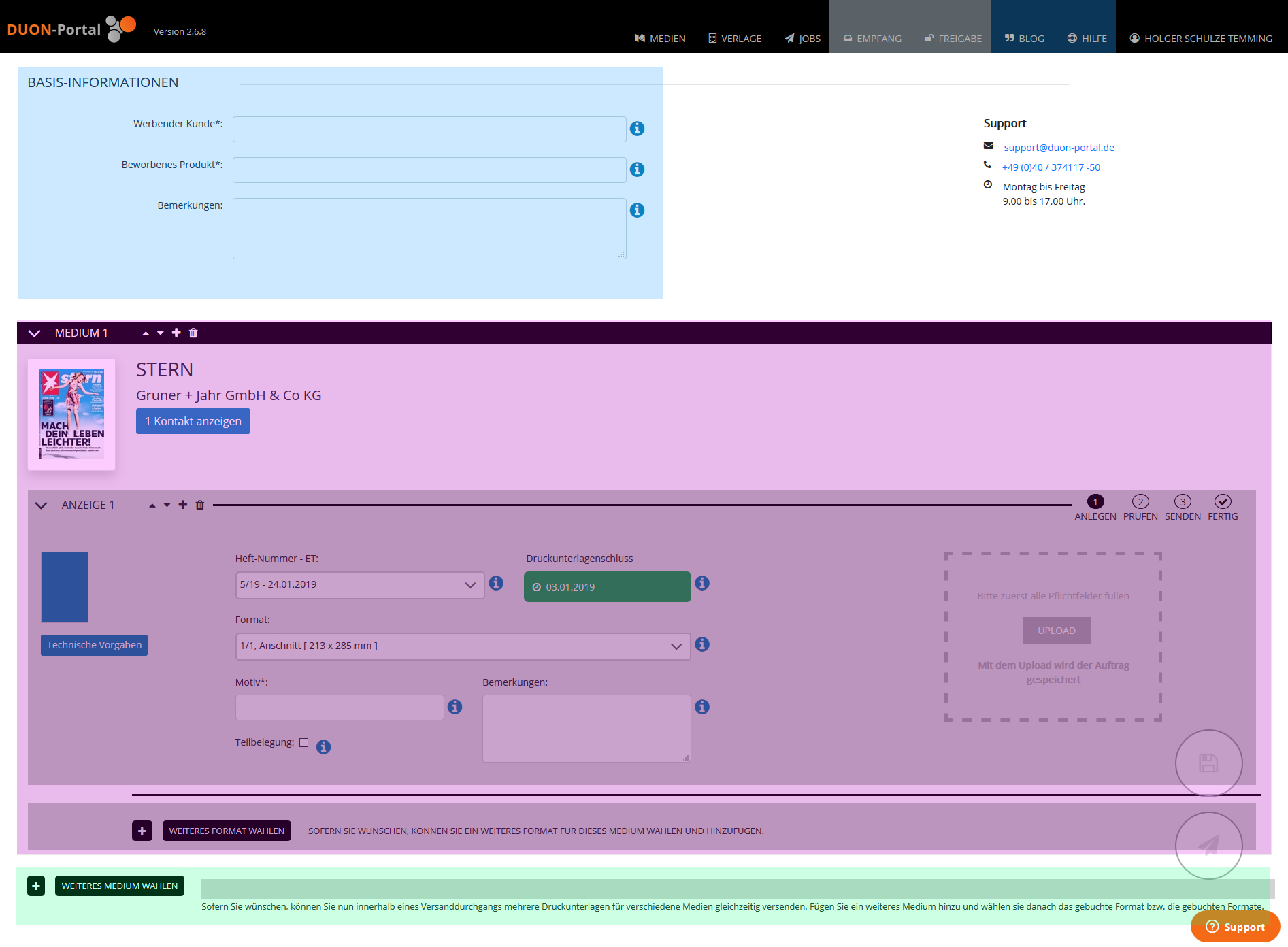
Task: Add an ad via Anzeige 1 plus icon
Action: 183,505
